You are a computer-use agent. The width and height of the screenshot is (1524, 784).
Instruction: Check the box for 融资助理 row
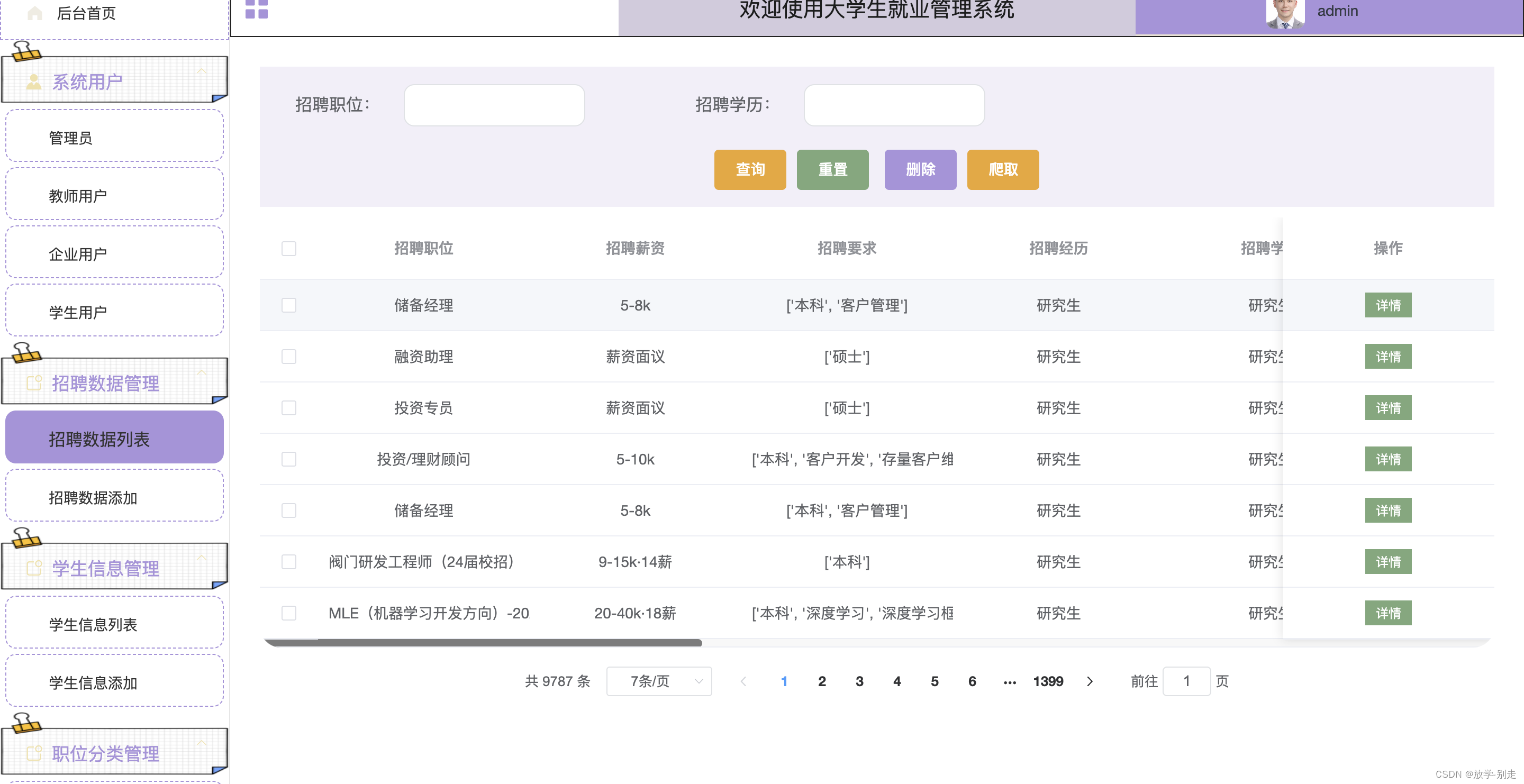pyautogui.click(x=289, y=357)
